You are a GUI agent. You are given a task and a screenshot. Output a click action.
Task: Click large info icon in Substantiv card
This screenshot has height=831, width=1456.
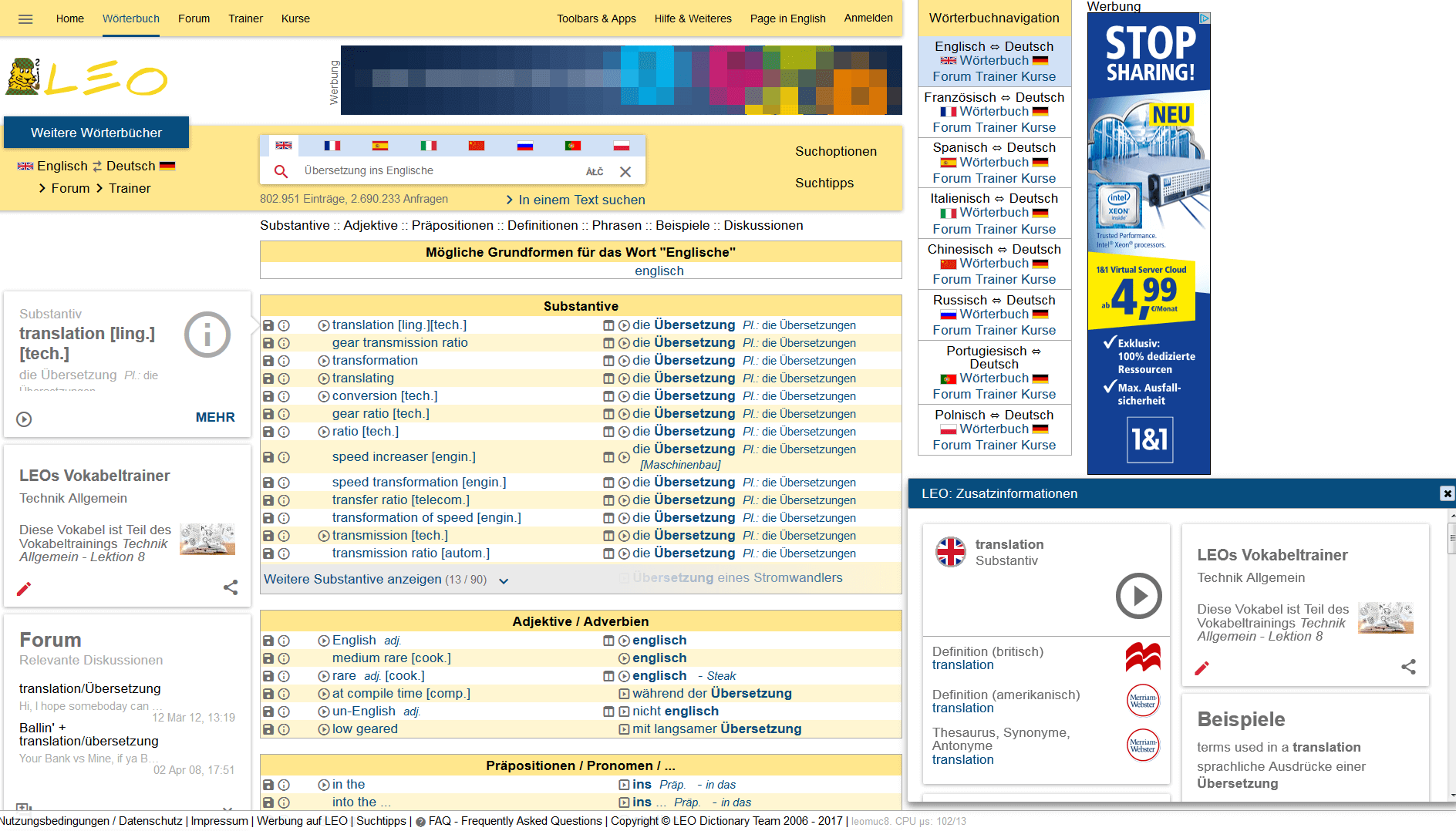point(207,335)
